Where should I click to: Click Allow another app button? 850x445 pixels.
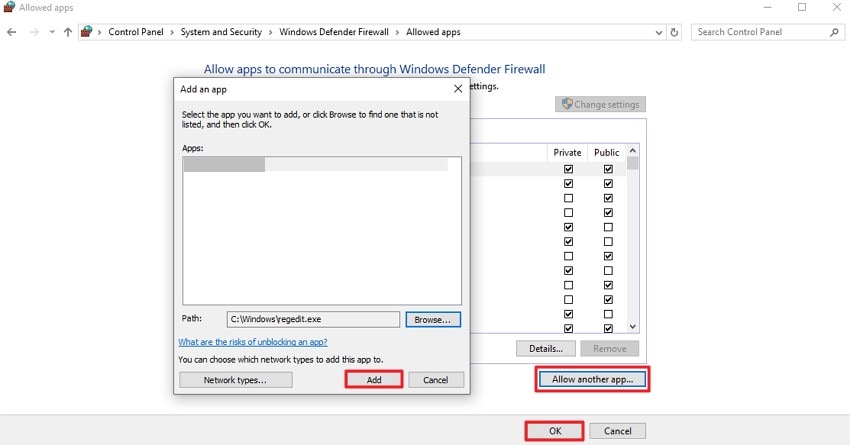pyautogui.click(x=593, y=379)
